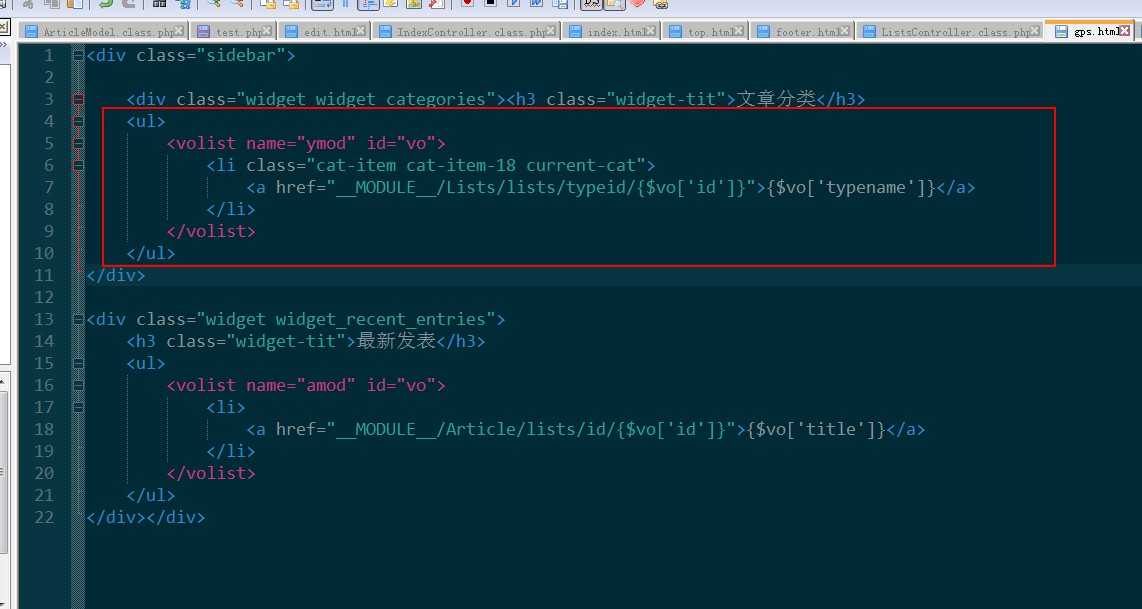
Task: Click the {$vo['typename']} variable on line 7
Action: [851, 187]
